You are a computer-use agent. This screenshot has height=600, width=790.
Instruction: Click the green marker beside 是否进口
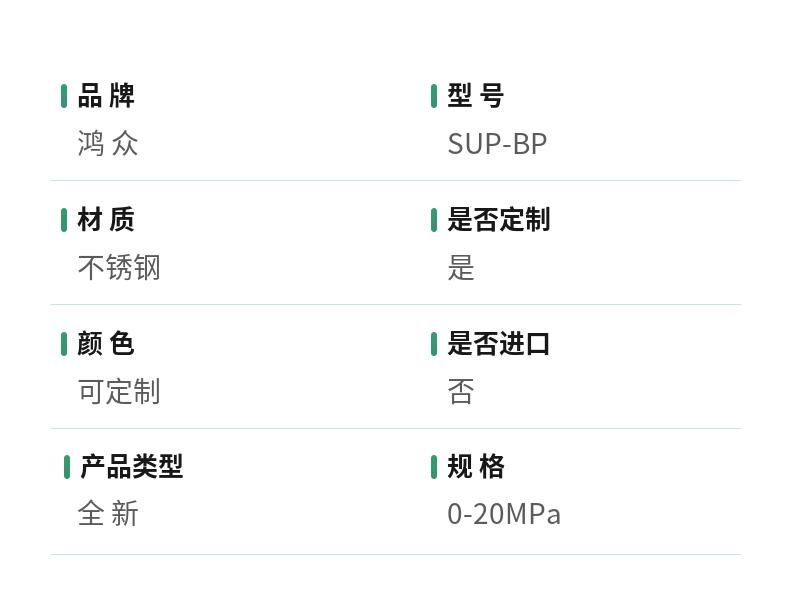434,344
